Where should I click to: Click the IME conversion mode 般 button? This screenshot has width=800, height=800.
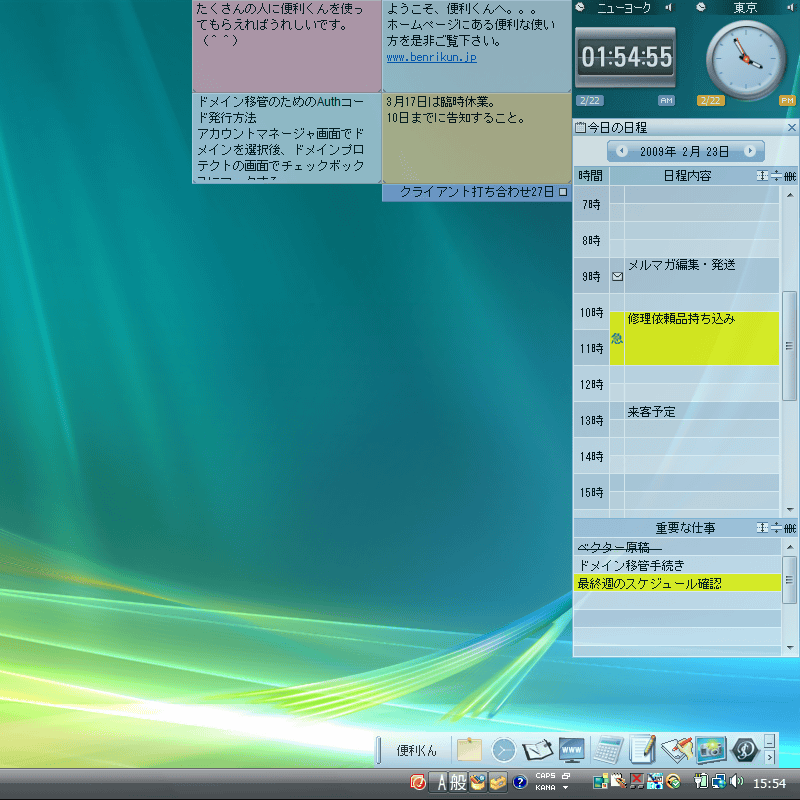[458, 782]
